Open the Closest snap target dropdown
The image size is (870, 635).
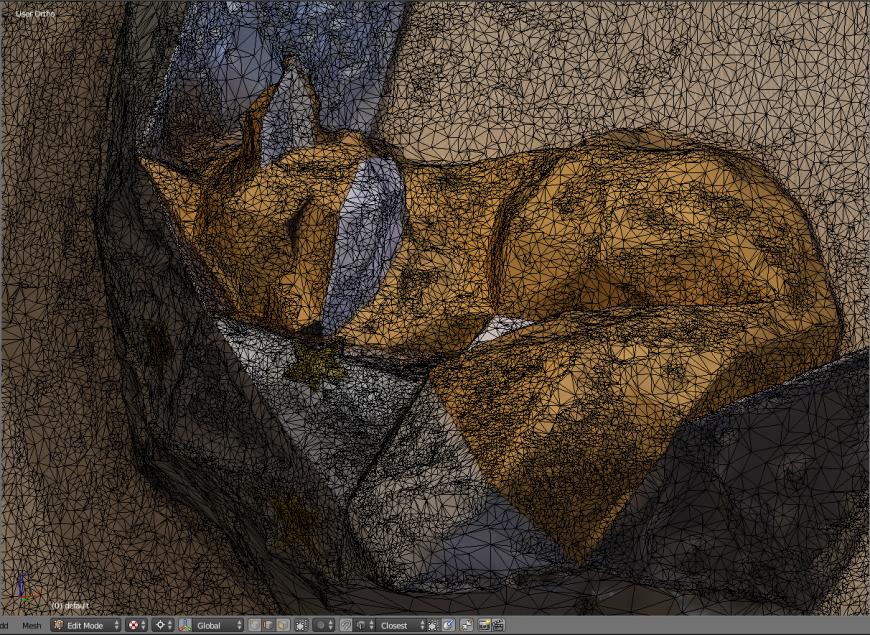click(402, 626)
